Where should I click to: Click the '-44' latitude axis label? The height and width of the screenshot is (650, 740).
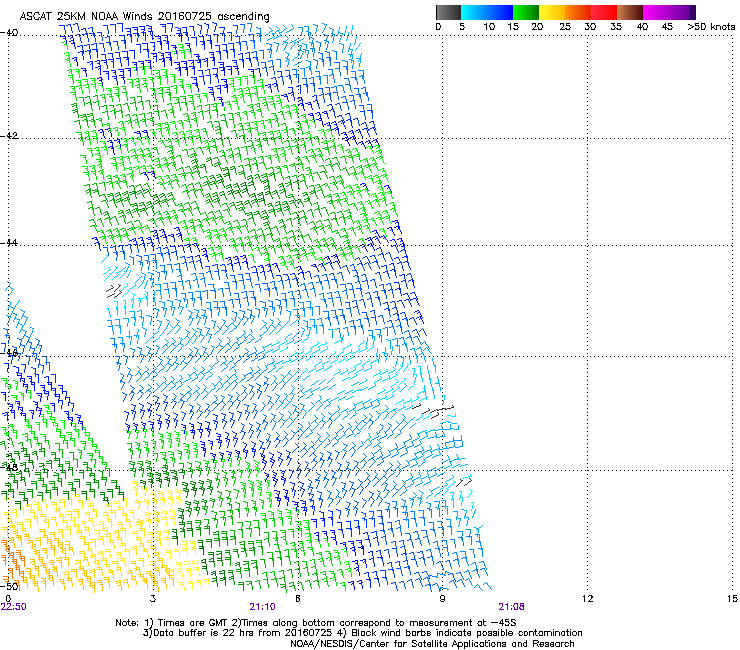(x=10, y=243)
